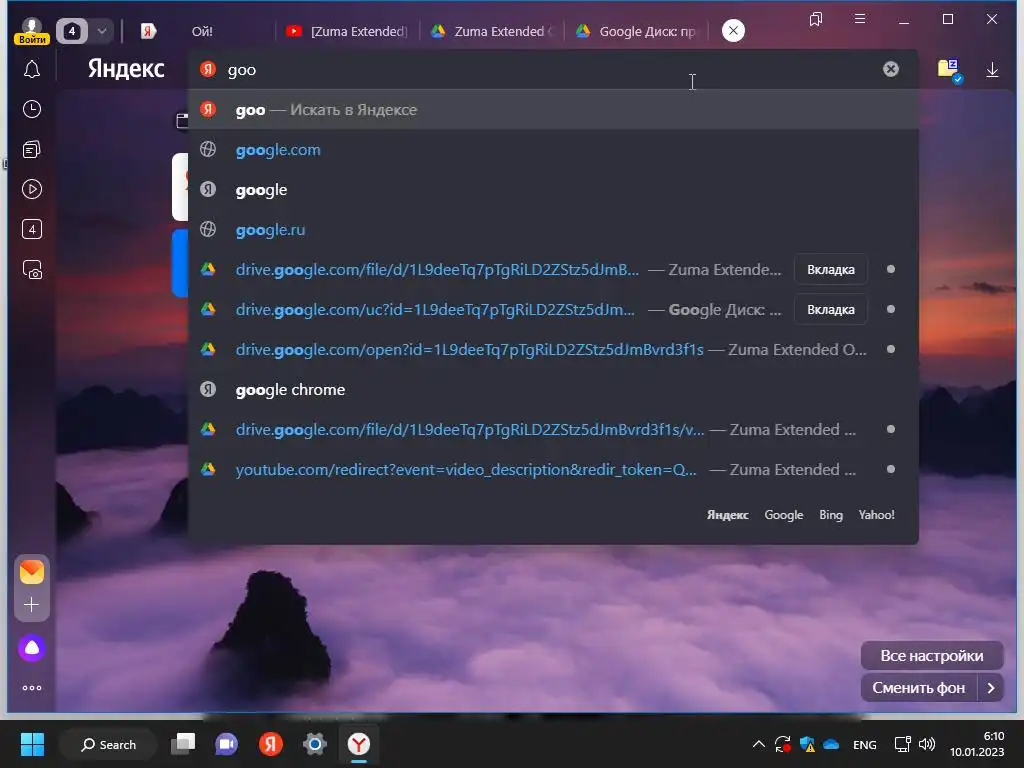Open taskbar Search box
Viewport: 1024px width, 768px height.
point(108,744)
